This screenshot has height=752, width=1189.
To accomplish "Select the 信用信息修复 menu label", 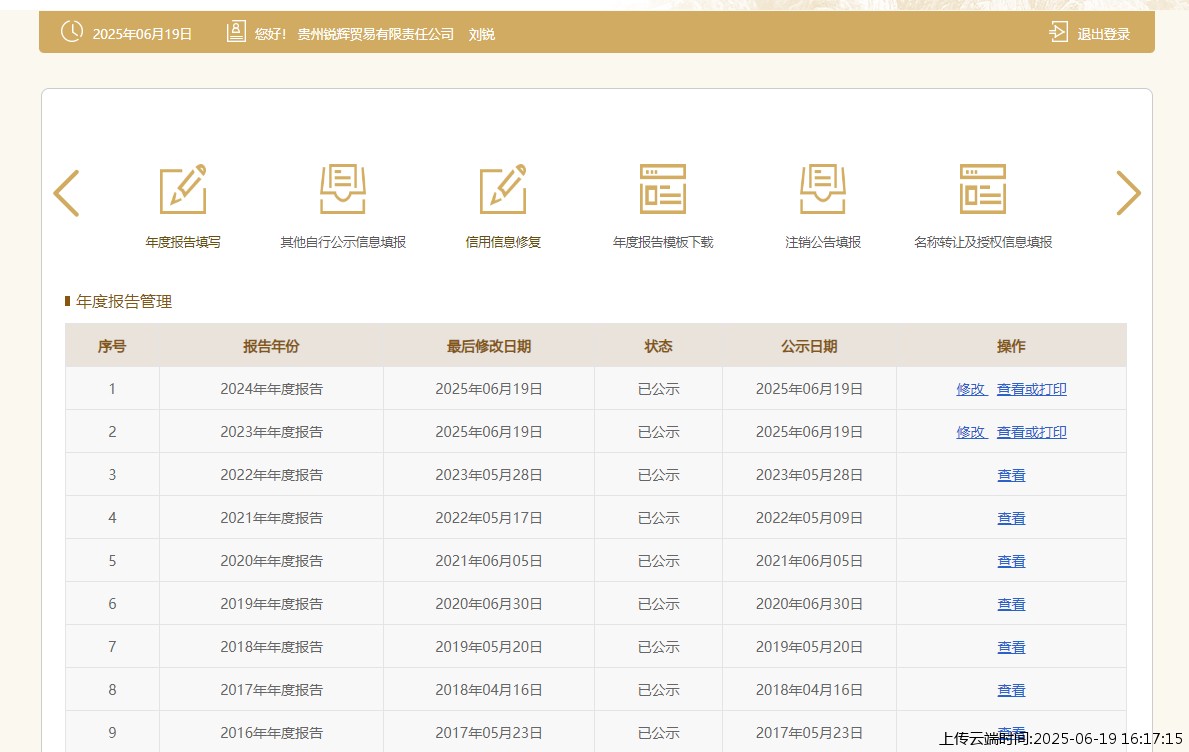I will 503,242.
